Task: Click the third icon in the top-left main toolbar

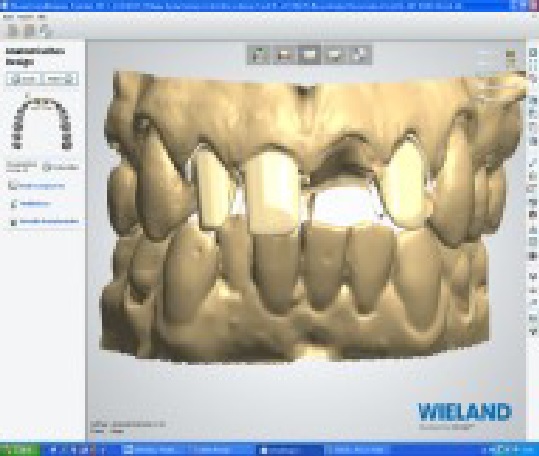Action: pyautogui.click(x=46, y=31)
